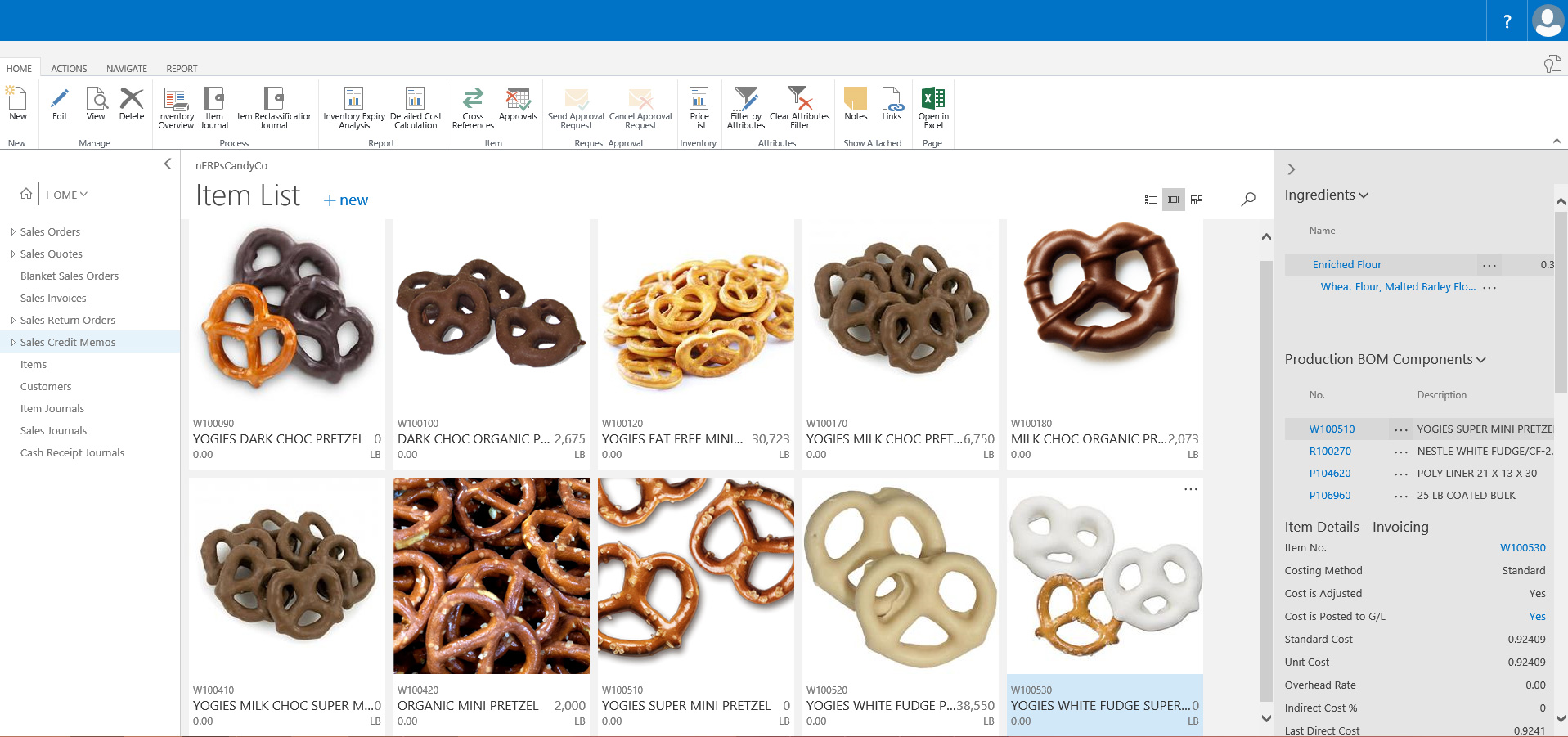Select MILK CHOC ORGANIC W100180 tile
Viewport: 1568px width, 737px height.
(1105, 344)
